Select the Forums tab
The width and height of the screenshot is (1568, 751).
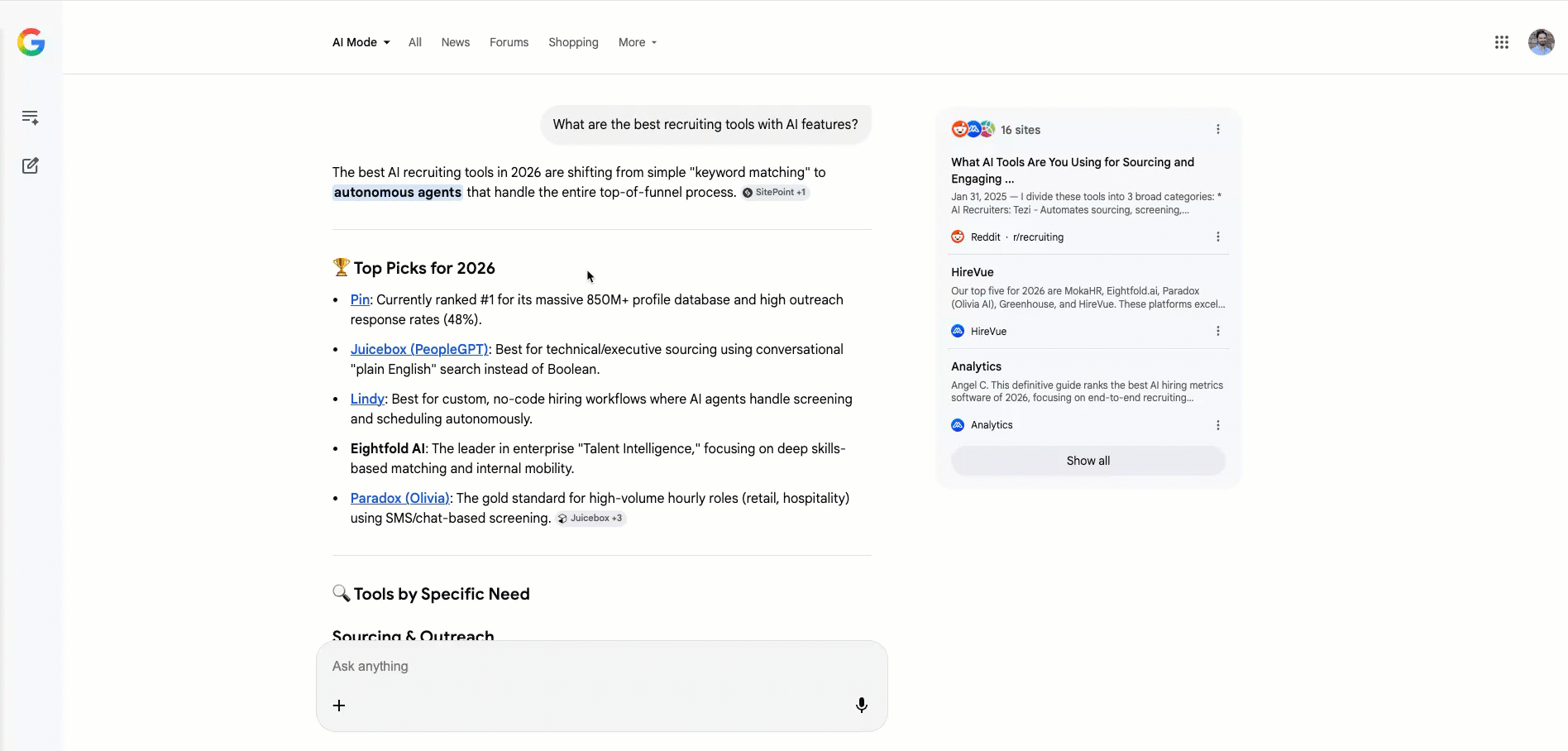click(x=509, y=42)
